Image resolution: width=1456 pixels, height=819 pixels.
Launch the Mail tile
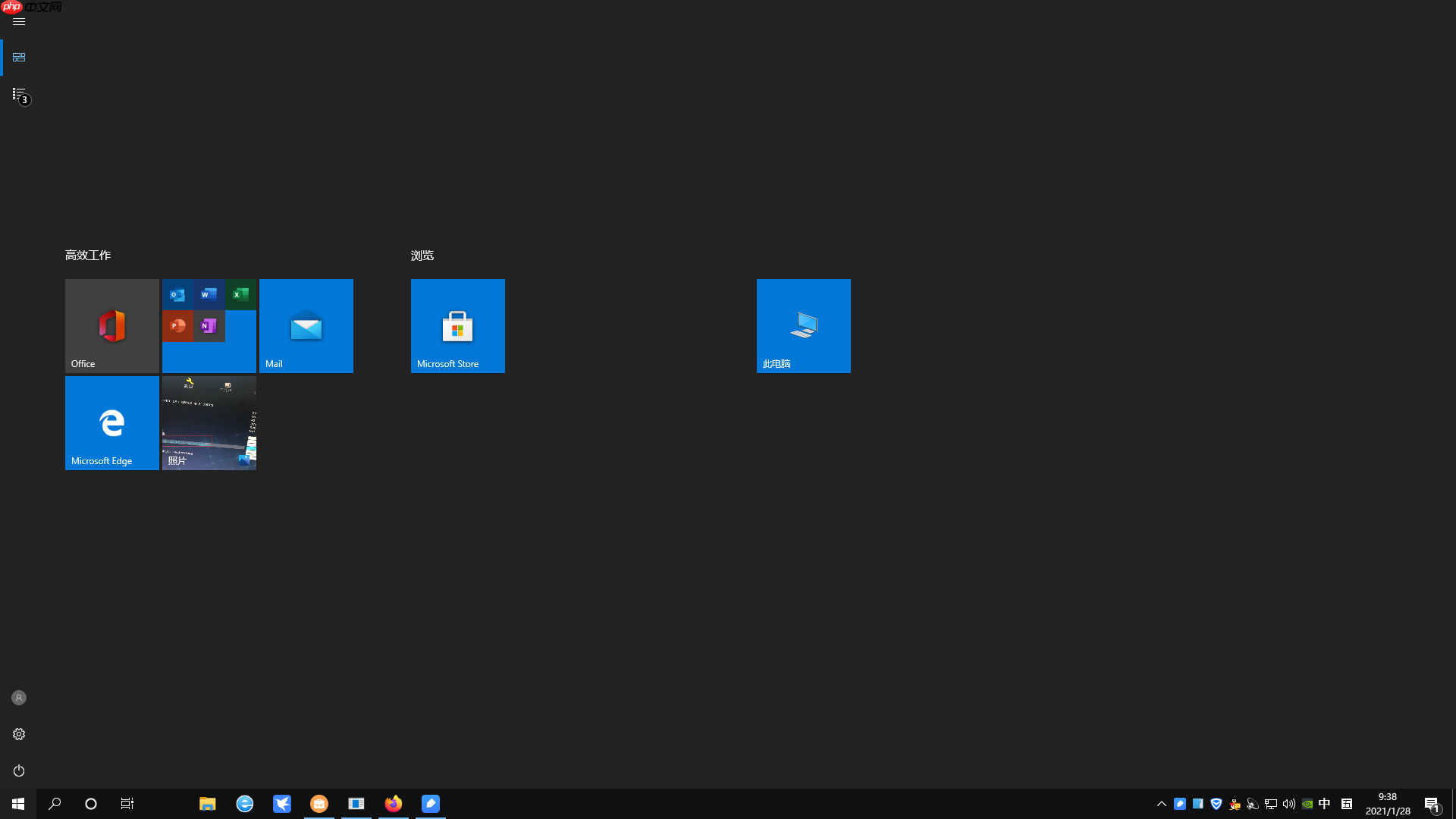(306, 325)
